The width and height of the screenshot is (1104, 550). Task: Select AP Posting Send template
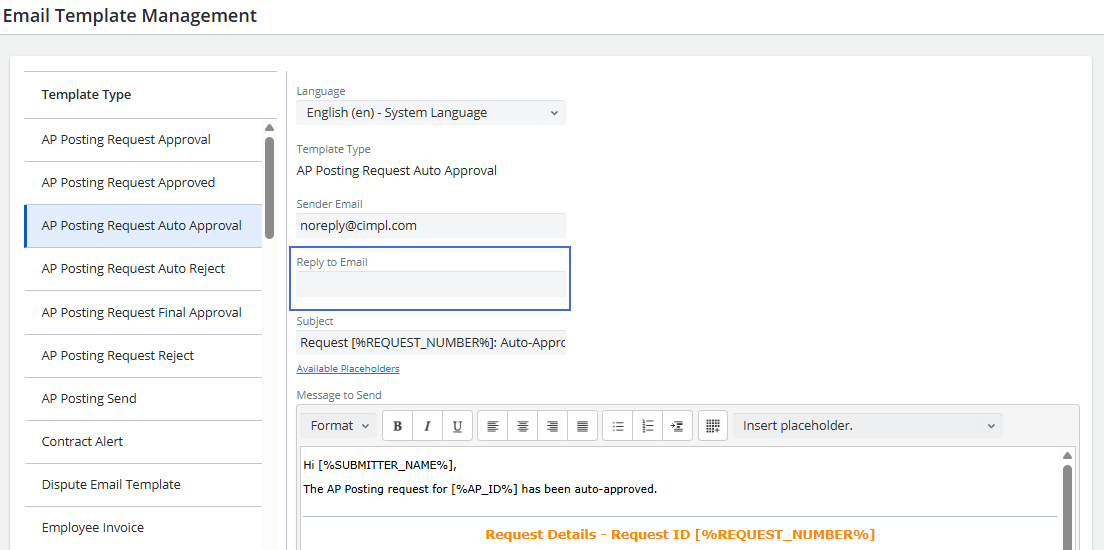click(x=144, y=399)
